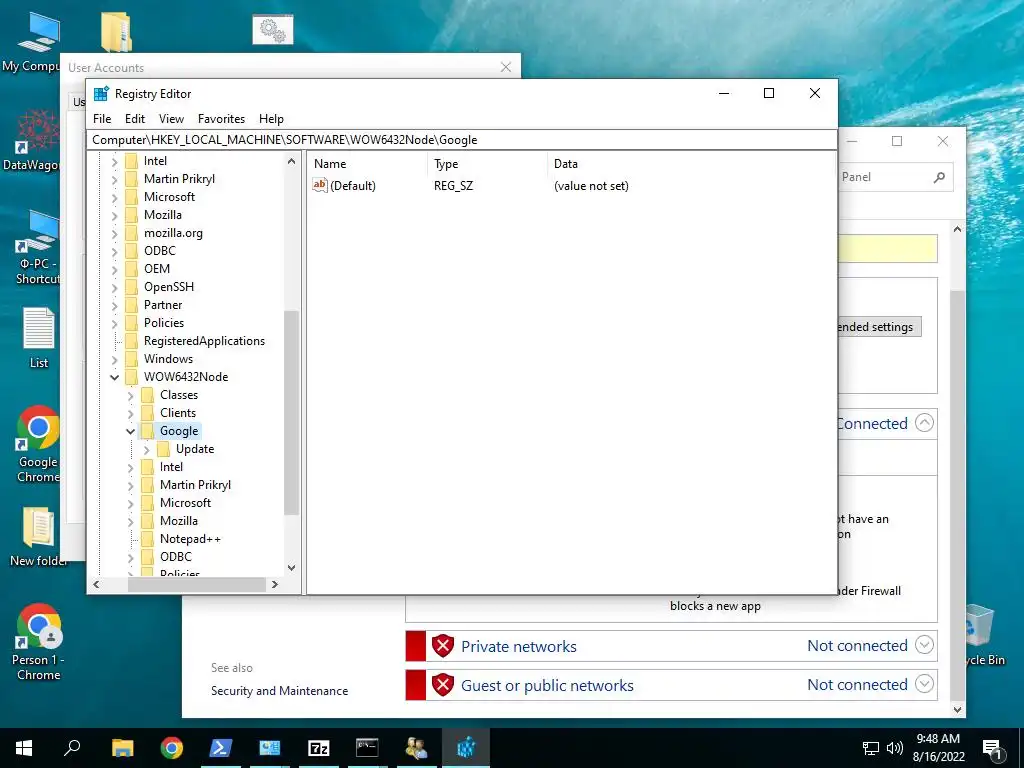1024x768 pixels.
Task: Click the REG_SZ type cell
Action: [x=453, y=186]
